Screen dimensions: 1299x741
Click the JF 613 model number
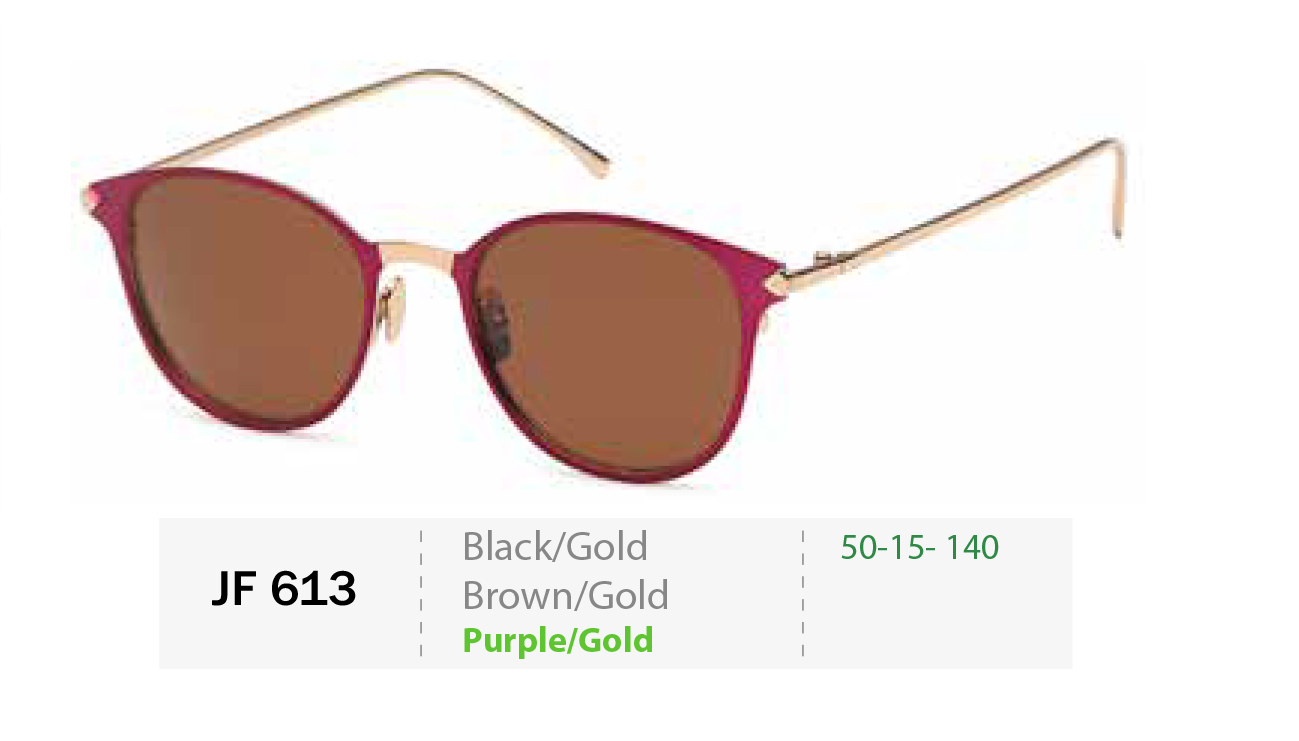point(284,590)
